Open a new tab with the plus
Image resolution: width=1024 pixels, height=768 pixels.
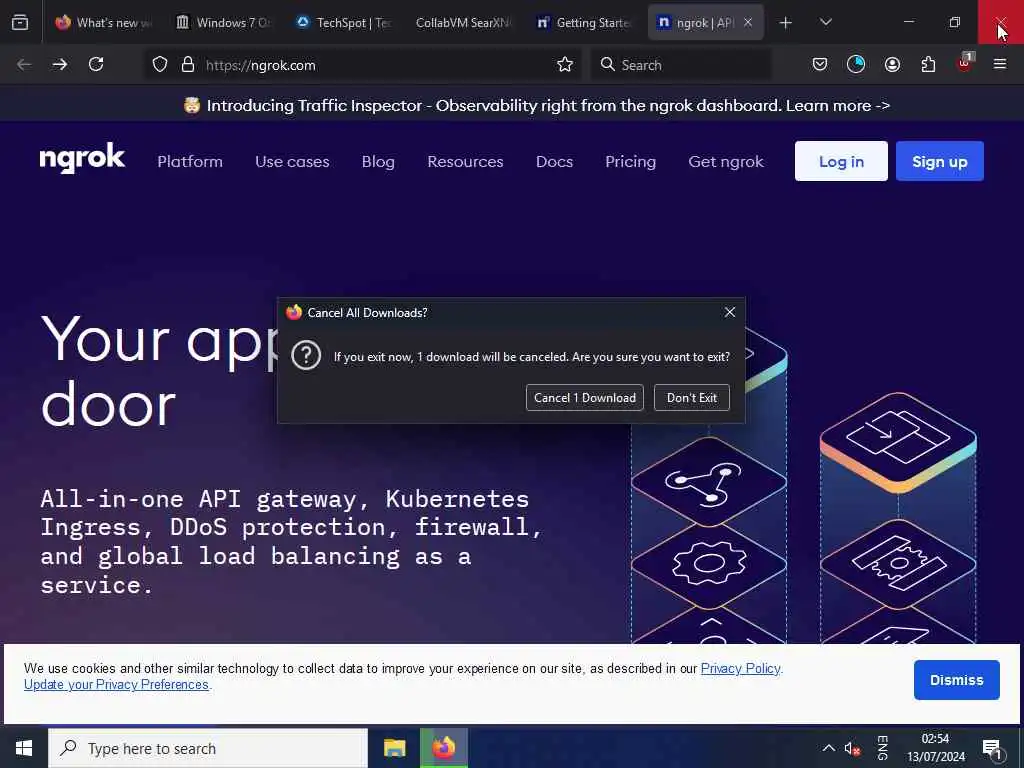tap(786, 23)
